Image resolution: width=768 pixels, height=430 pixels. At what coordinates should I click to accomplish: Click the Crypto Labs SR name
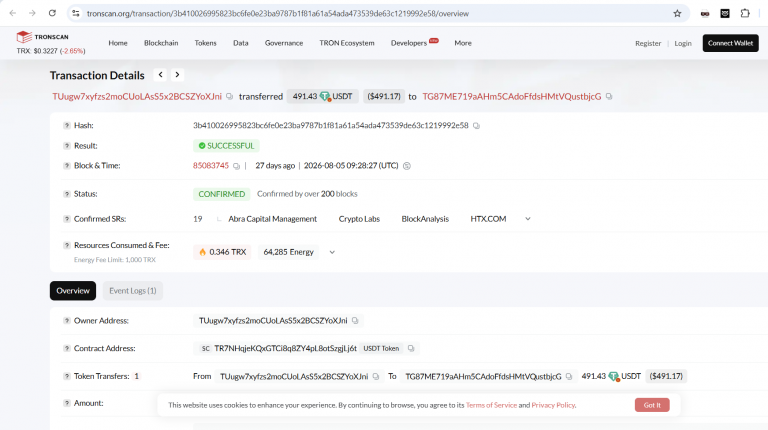359,219
